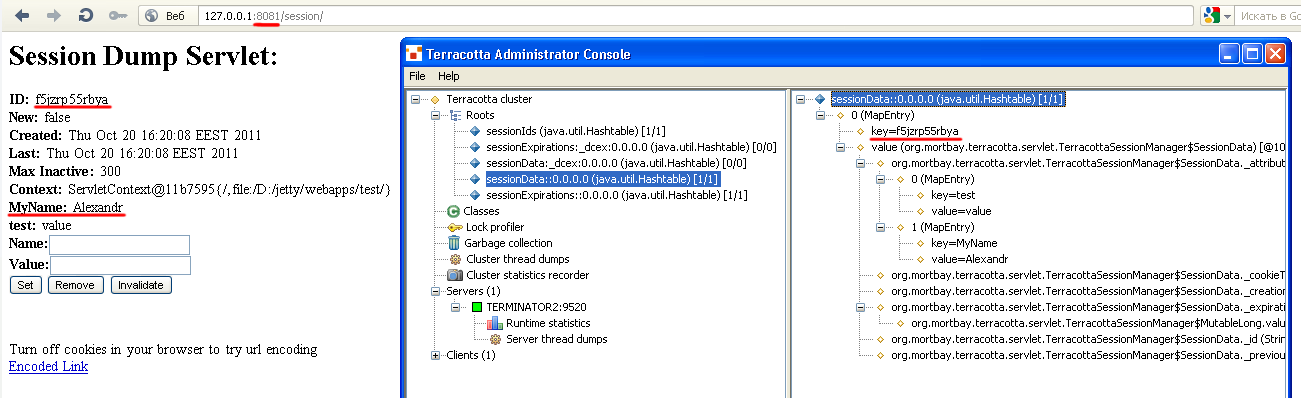Viewport: 1301px width, 398px height.
Task: Select the MutableLong.value row
Action: (x=1097, y=323)
